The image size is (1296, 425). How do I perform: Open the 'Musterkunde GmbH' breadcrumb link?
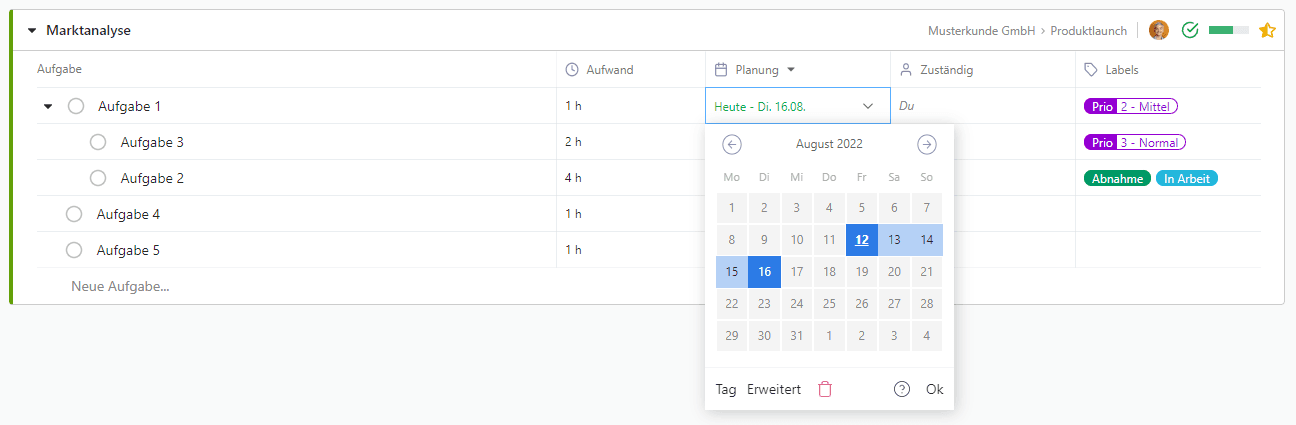click(x=981, y=31)
